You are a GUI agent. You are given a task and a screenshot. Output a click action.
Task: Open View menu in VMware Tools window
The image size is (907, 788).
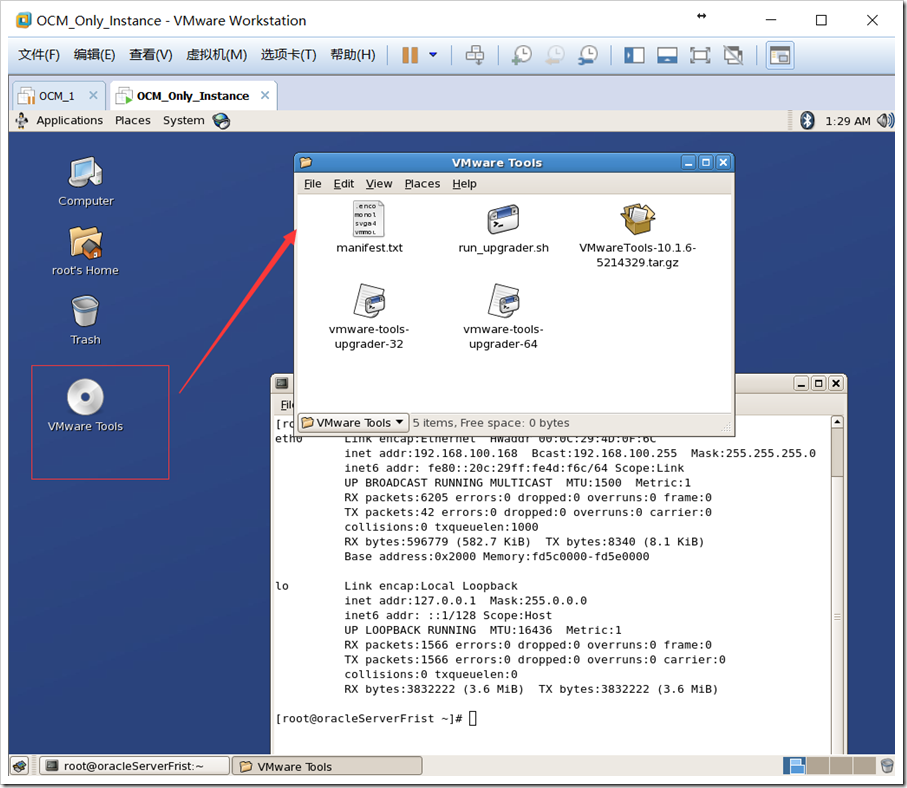379,183
